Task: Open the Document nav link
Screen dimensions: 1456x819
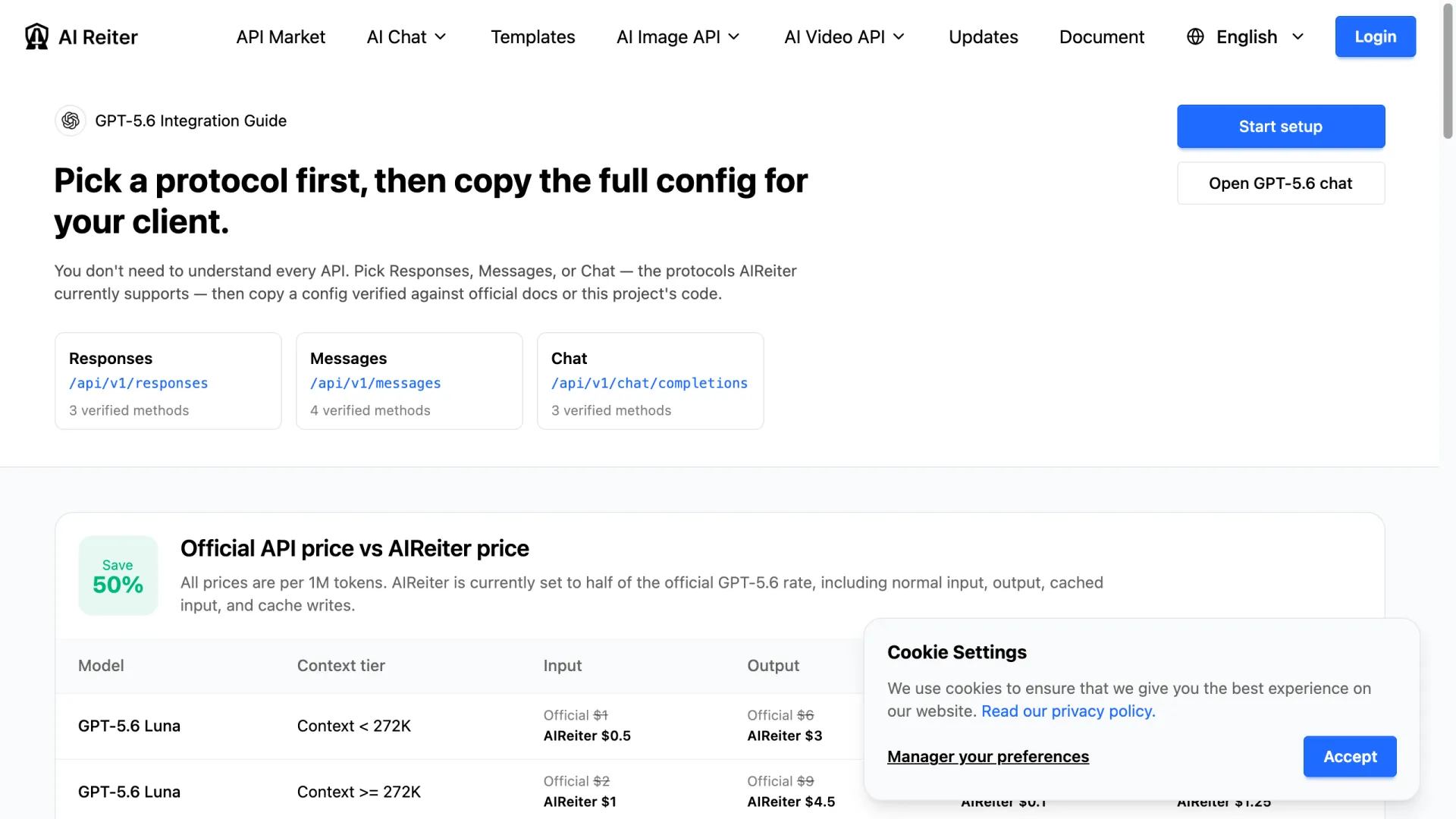Action: point(1101,36)
